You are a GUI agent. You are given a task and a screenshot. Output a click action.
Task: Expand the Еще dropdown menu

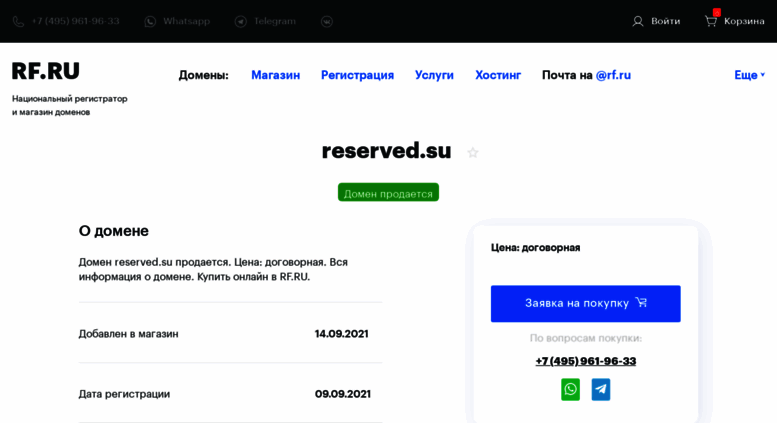(749, 75)
